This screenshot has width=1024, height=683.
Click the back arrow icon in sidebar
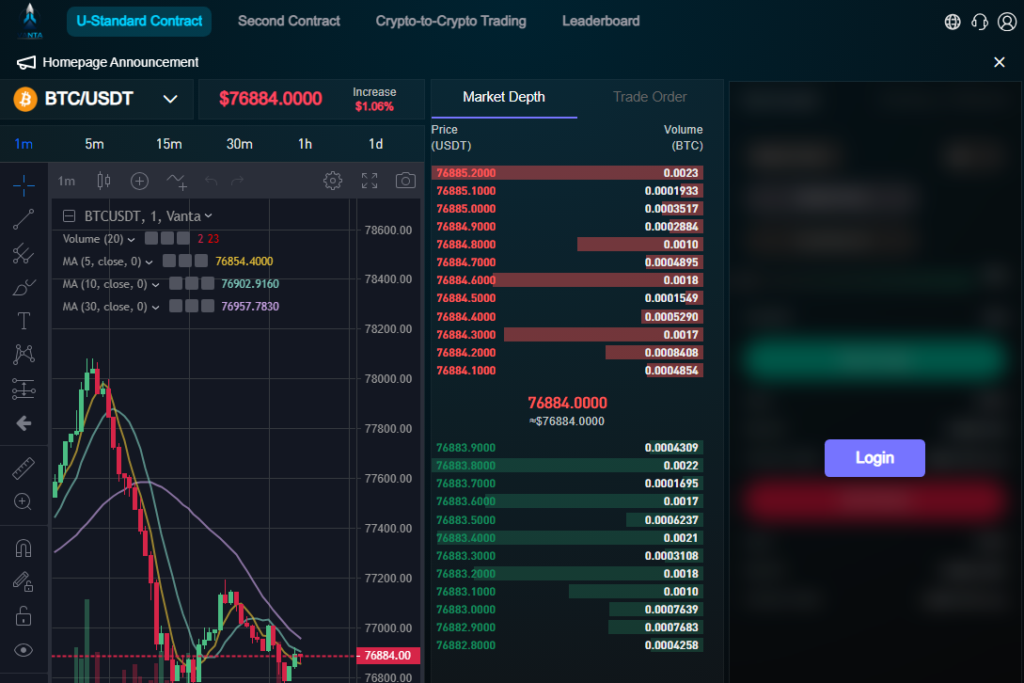24,424
